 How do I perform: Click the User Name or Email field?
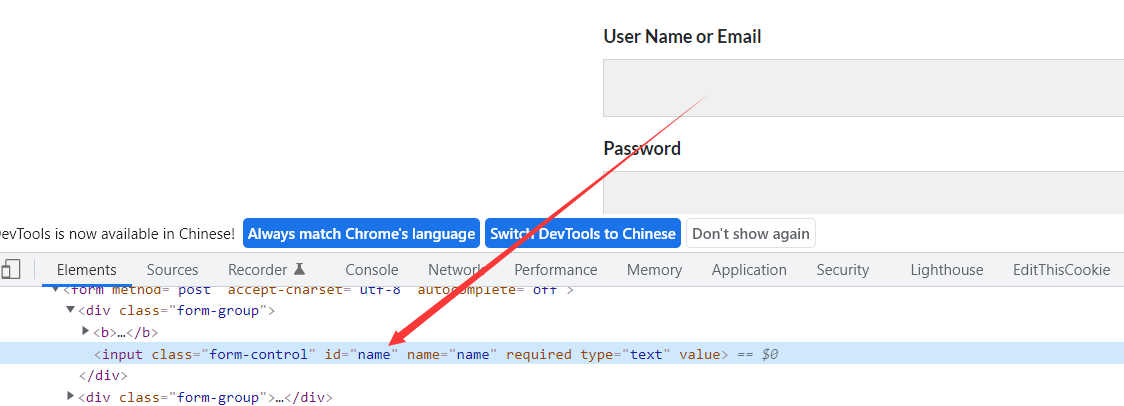[863, 88]
